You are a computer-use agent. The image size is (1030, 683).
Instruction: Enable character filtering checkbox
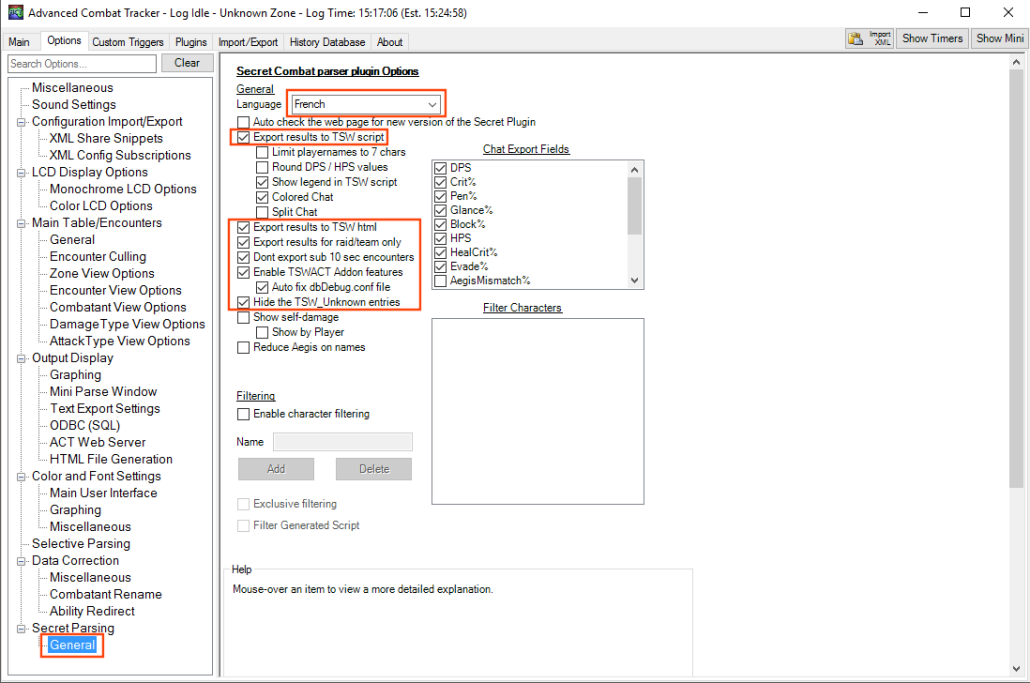coord(243,414)
